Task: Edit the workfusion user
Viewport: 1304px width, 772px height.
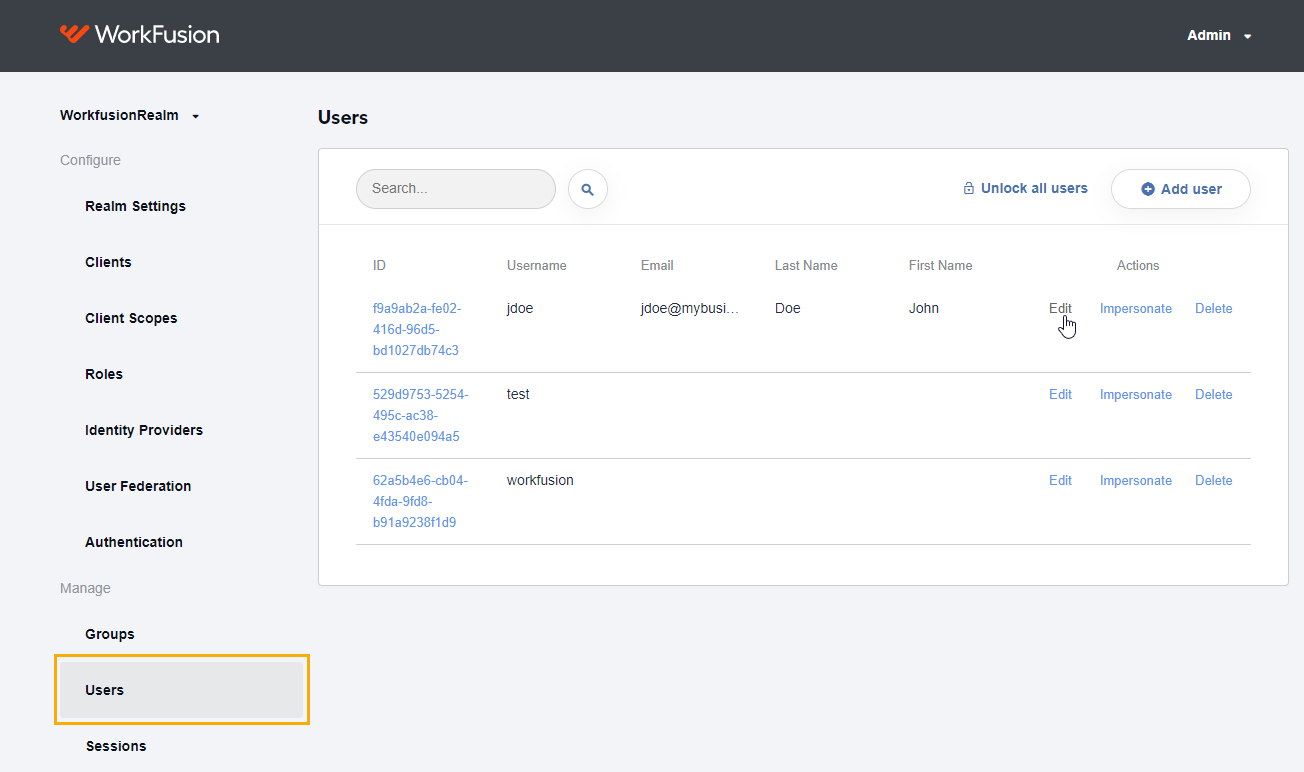Action: (1060, 480)
